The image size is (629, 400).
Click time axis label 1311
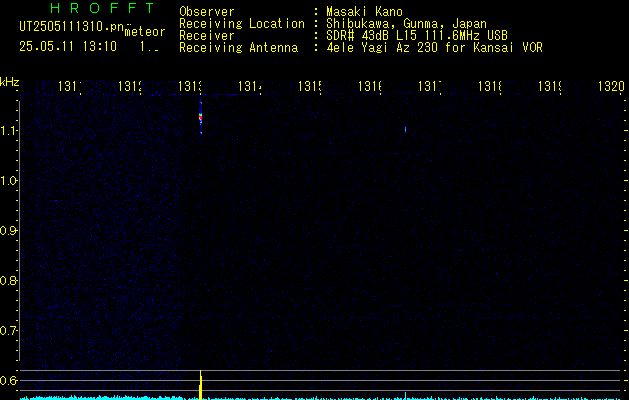coord(70,86)
